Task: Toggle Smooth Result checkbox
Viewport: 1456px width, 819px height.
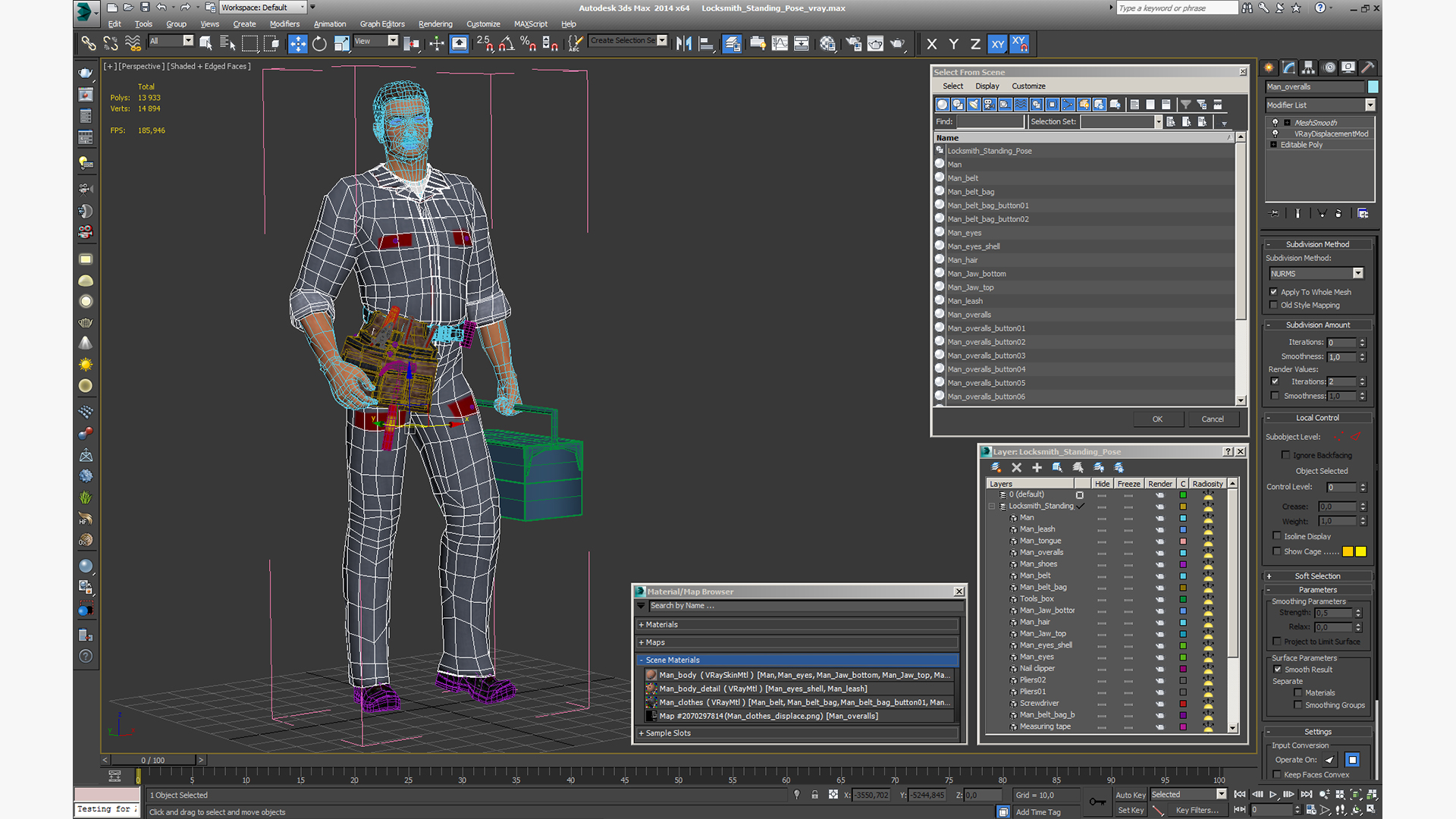Action: pyautogui.click(x=1278, y=670)
